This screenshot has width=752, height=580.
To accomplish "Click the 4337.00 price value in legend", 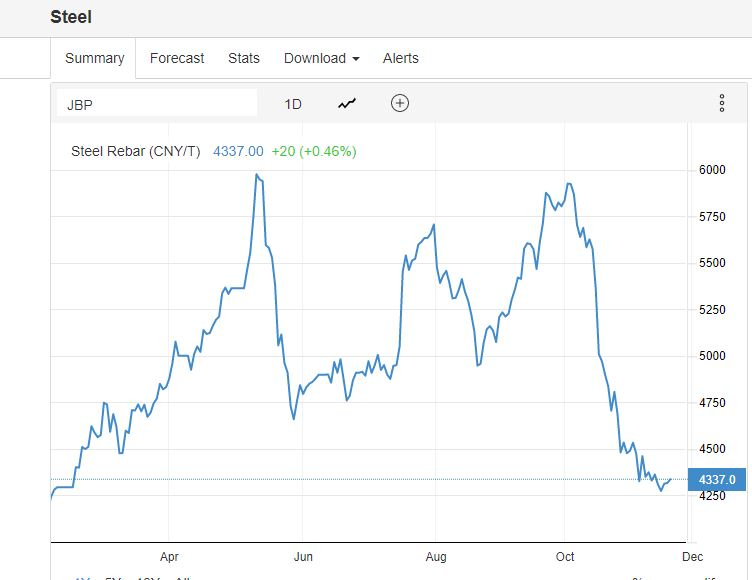I will click(238, 152).
